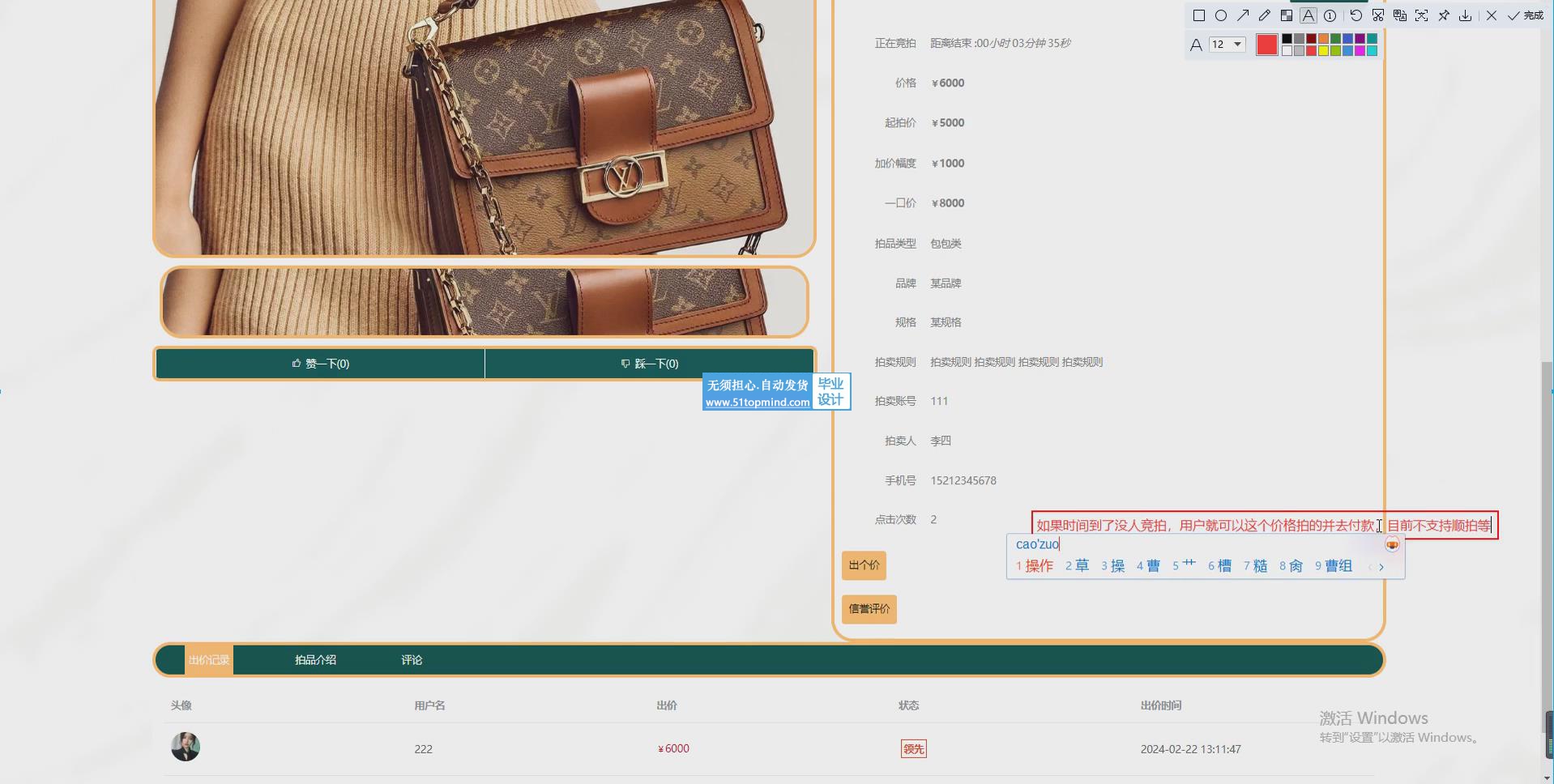Click the 赞一下(0) like button

coord(321,364)
